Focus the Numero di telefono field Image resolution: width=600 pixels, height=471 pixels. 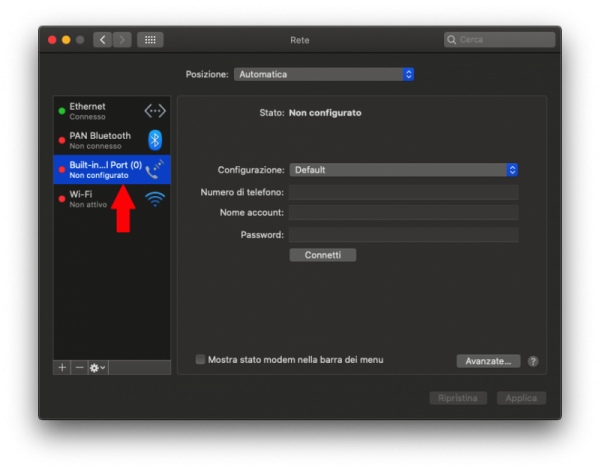coord(404,192)
